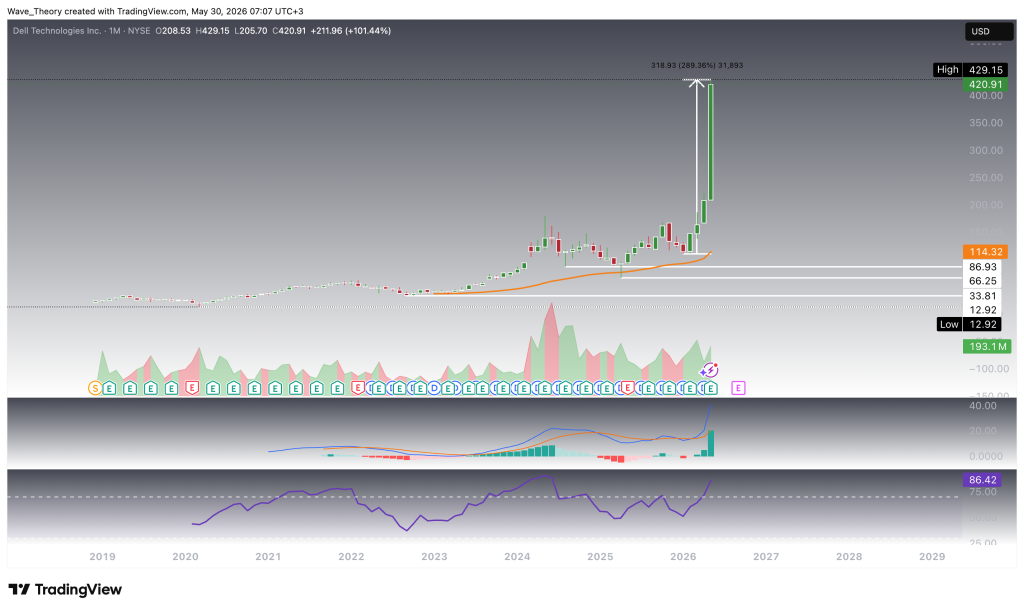Click the 2025 label on time axis
The height and width of the screenshot is (611, 1024).
point(600,557)
